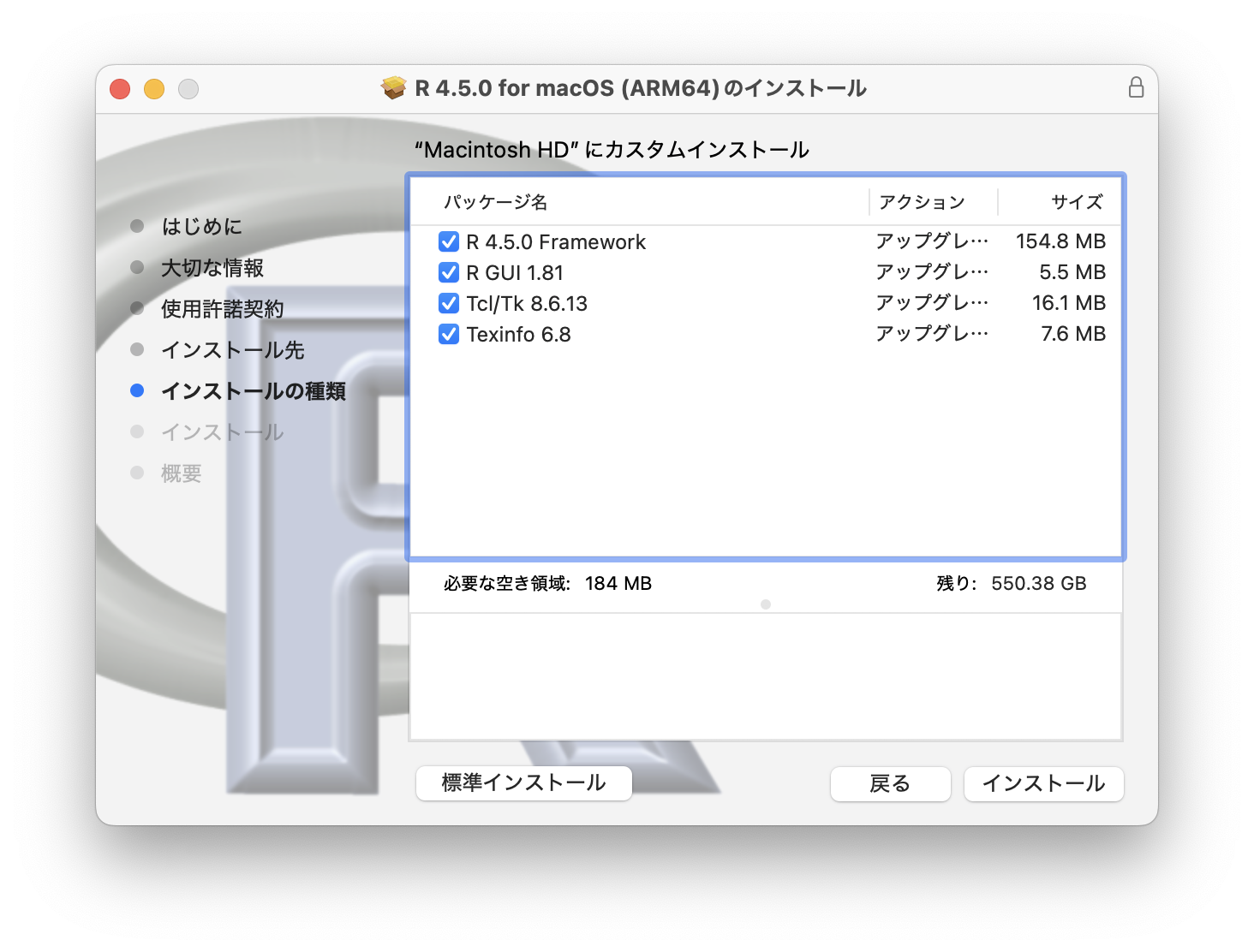Click the 184 MB required space value
1254x952 pixels.
coord(618,584)
